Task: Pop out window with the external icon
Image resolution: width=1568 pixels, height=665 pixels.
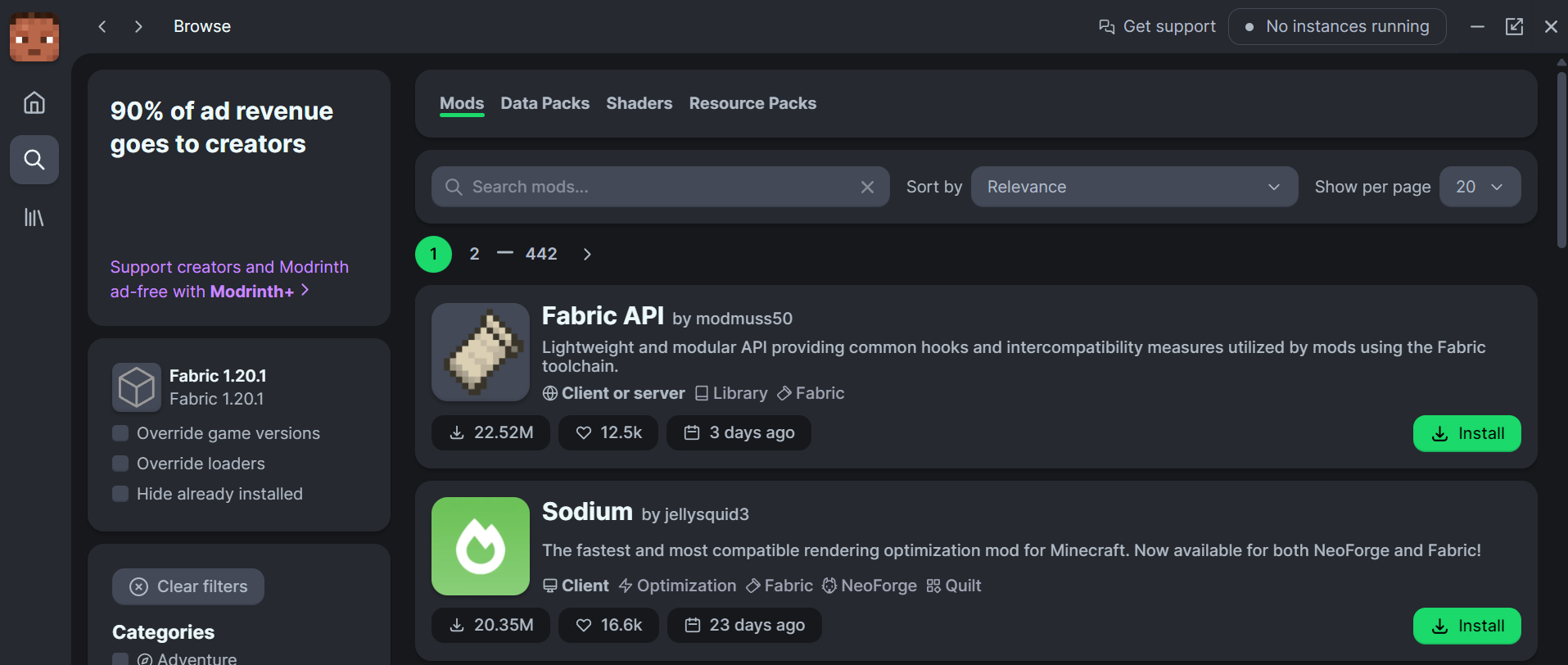Action: [x=1514, y=26]
